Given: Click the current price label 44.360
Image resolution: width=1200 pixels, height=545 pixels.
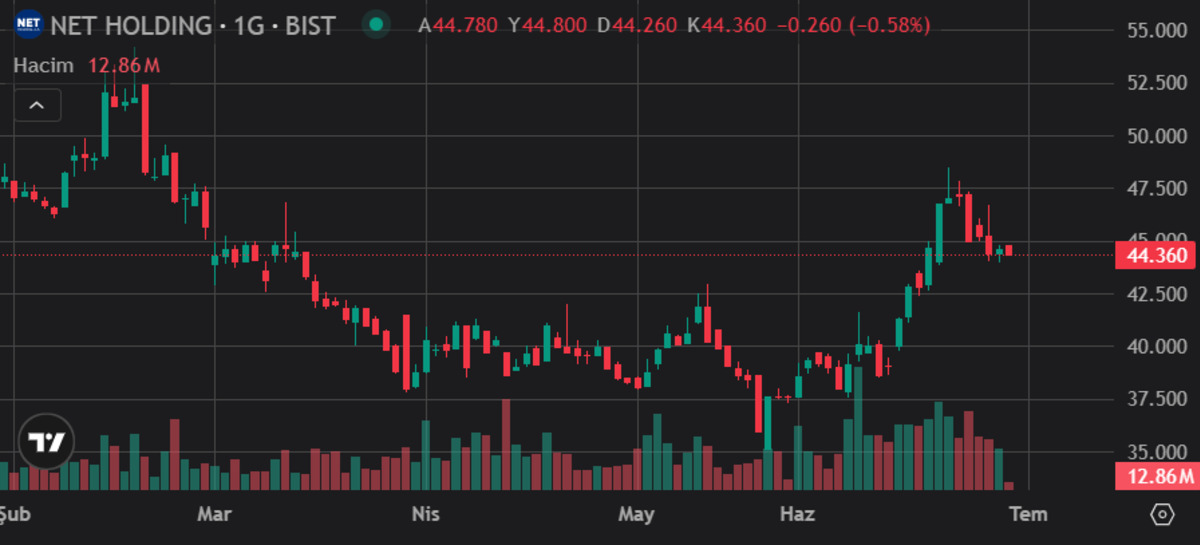Looking at the screenshot, I should pos(1157,256).
